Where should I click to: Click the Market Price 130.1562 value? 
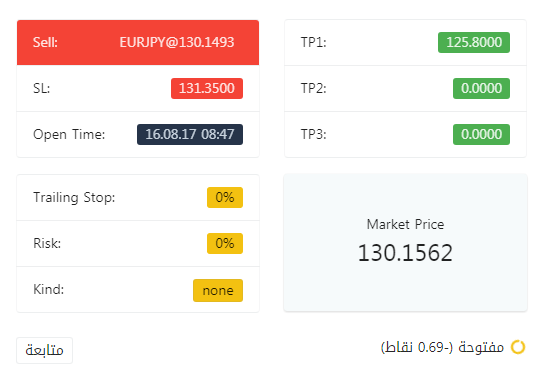point(405,253)
